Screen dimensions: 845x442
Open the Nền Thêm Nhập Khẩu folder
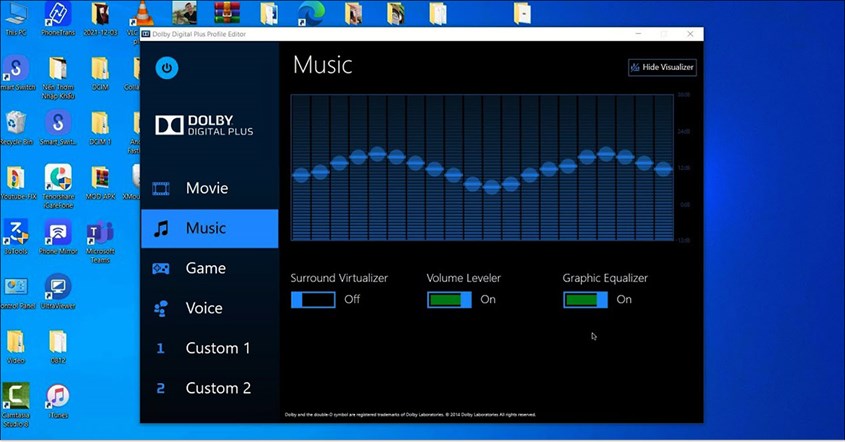pyautogui.click(x=58, y=78)
